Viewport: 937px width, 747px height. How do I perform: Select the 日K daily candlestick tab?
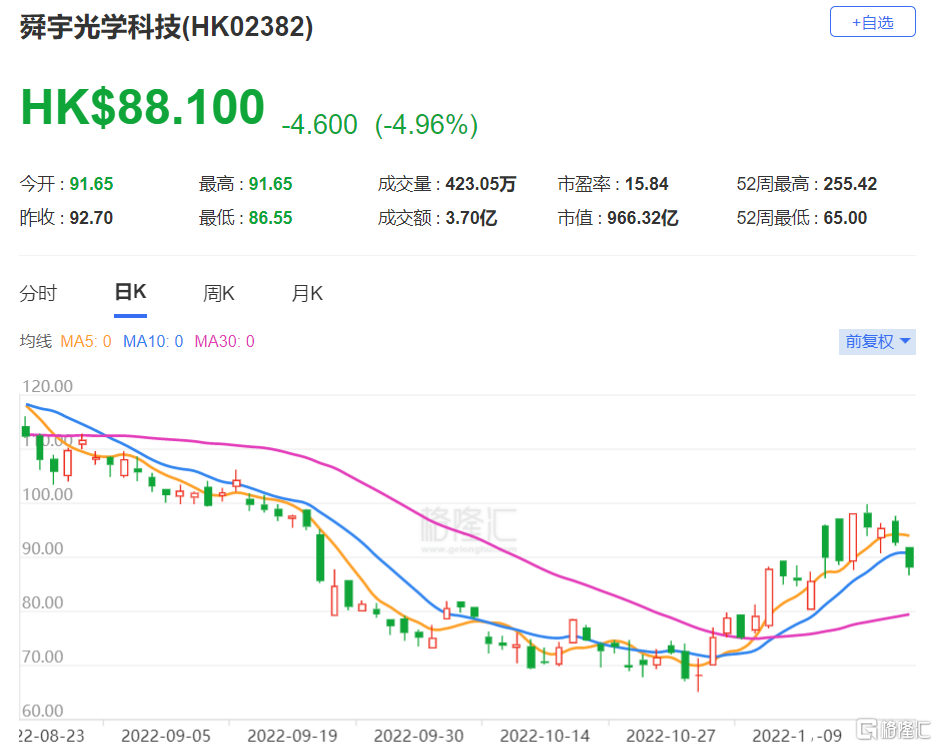130,292
